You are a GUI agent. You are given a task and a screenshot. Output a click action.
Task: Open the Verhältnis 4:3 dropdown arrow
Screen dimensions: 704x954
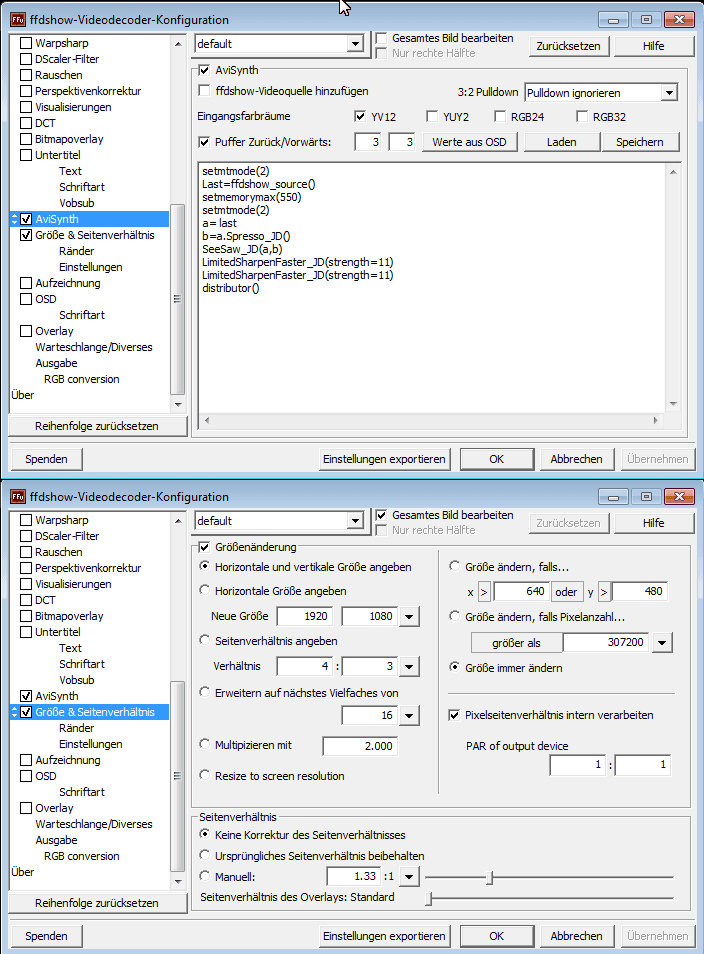pyautogui.click(x=409, y=666)
